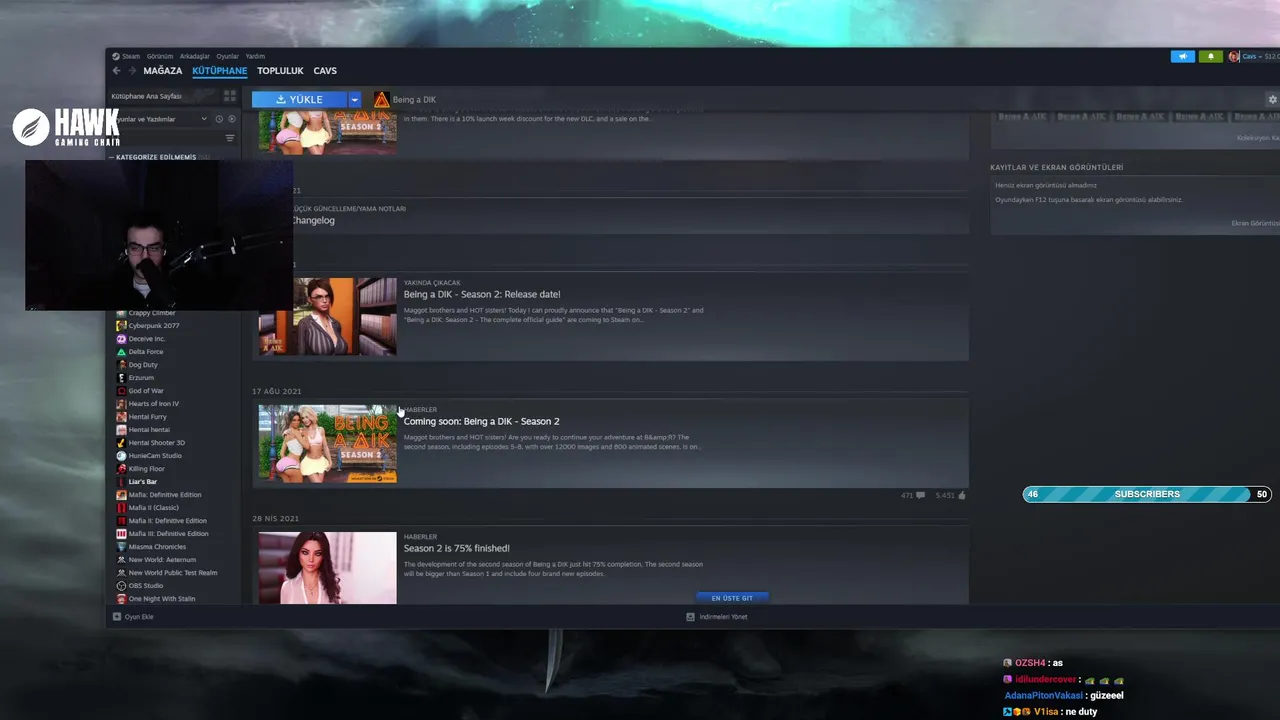Click the Mafia II (Classic) icon
This screenshot has width=1280, height=720.
tap(121, 508)
